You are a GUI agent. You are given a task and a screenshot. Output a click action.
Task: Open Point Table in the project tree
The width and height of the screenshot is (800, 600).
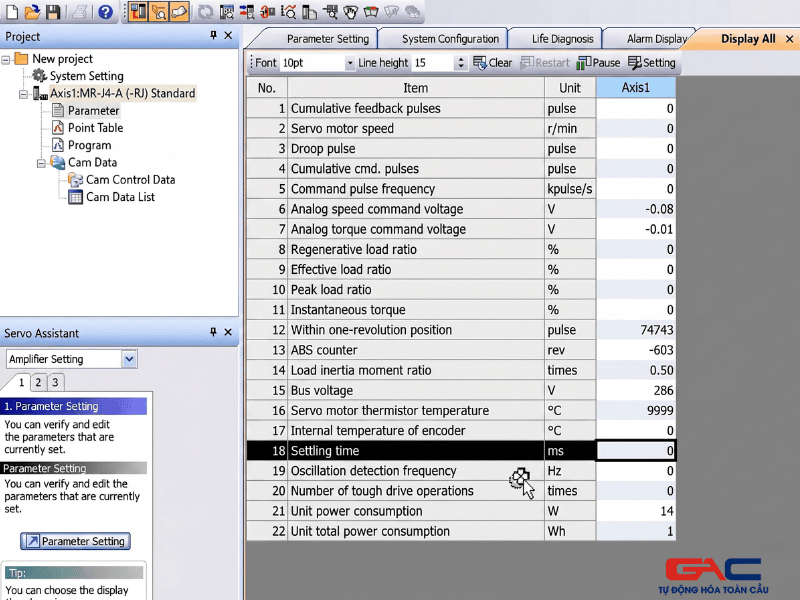pos(95,128)
